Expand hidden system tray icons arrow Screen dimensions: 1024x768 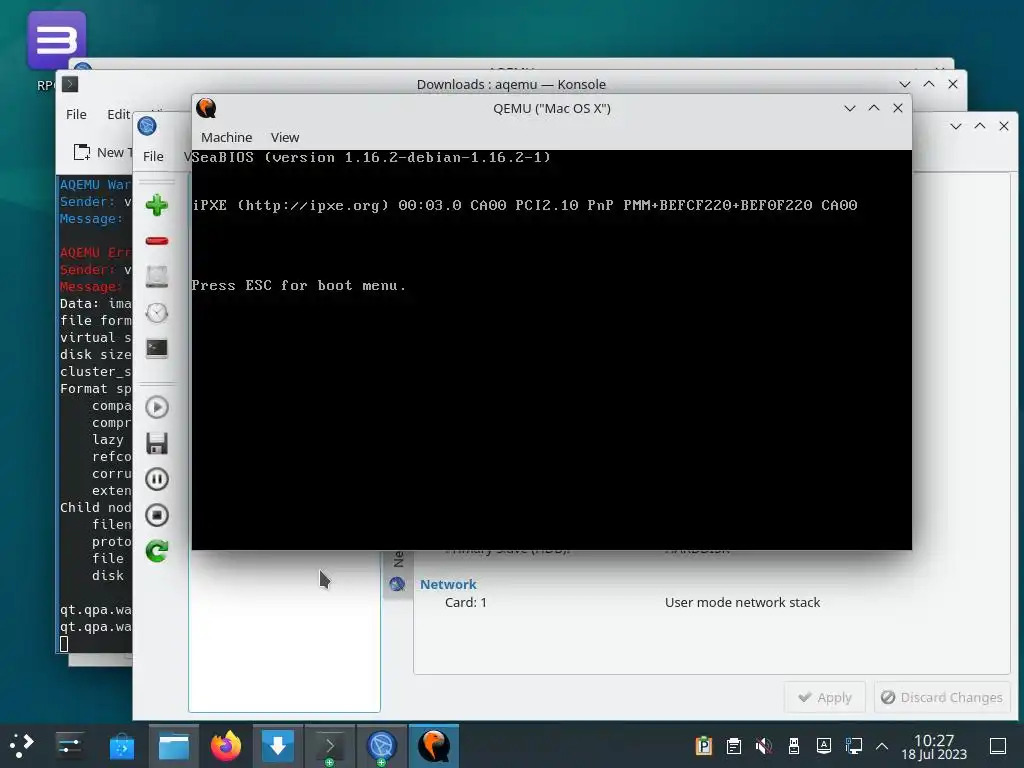(882, 746)
